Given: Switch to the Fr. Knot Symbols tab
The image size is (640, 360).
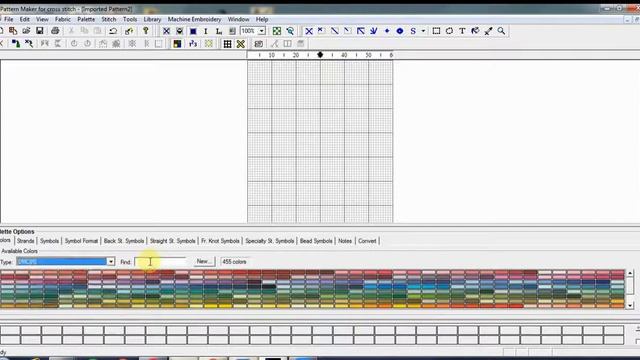Looking at the screenshot, I should tap(220, 241).
